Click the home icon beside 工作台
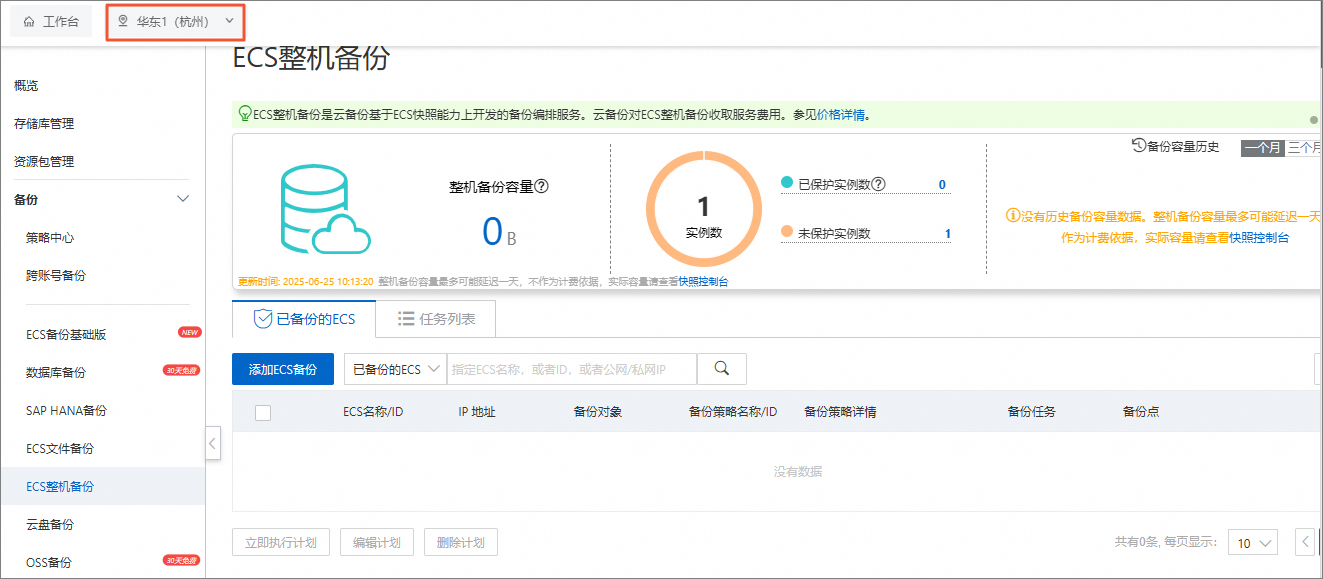This screenshot has width=1323, height=579. point(28,21)
